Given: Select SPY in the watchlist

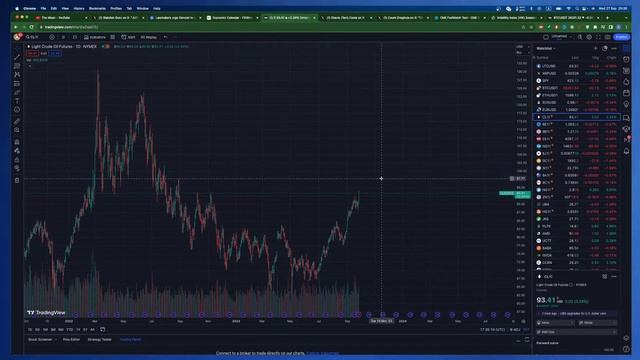Looking at the screenshot, I should (x=577, y=81).
